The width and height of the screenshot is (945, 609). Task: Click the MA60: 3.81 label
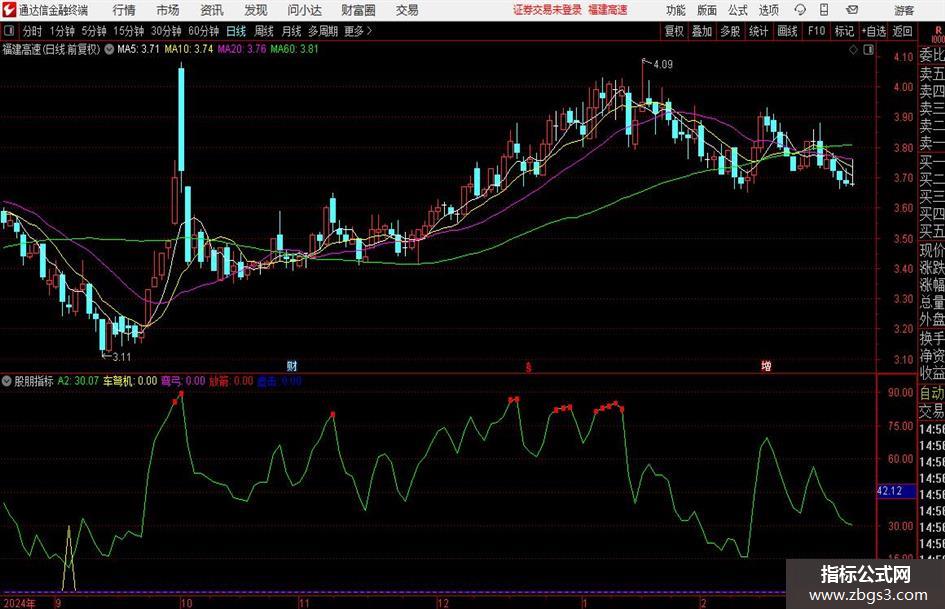[x=294, y=49]
